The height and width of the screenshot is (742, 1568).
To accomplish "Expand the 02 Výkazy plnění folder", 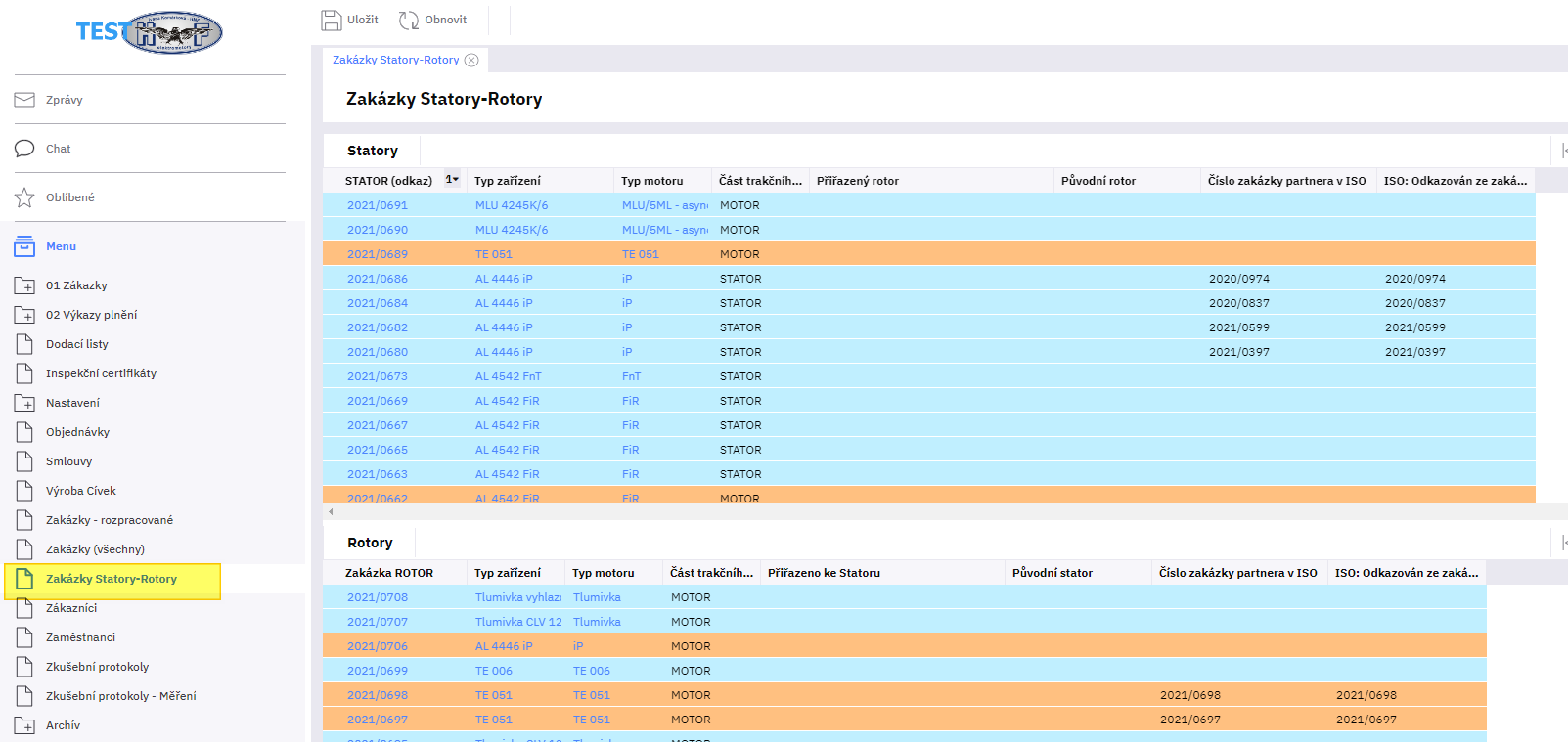I will tap(24, 315).
